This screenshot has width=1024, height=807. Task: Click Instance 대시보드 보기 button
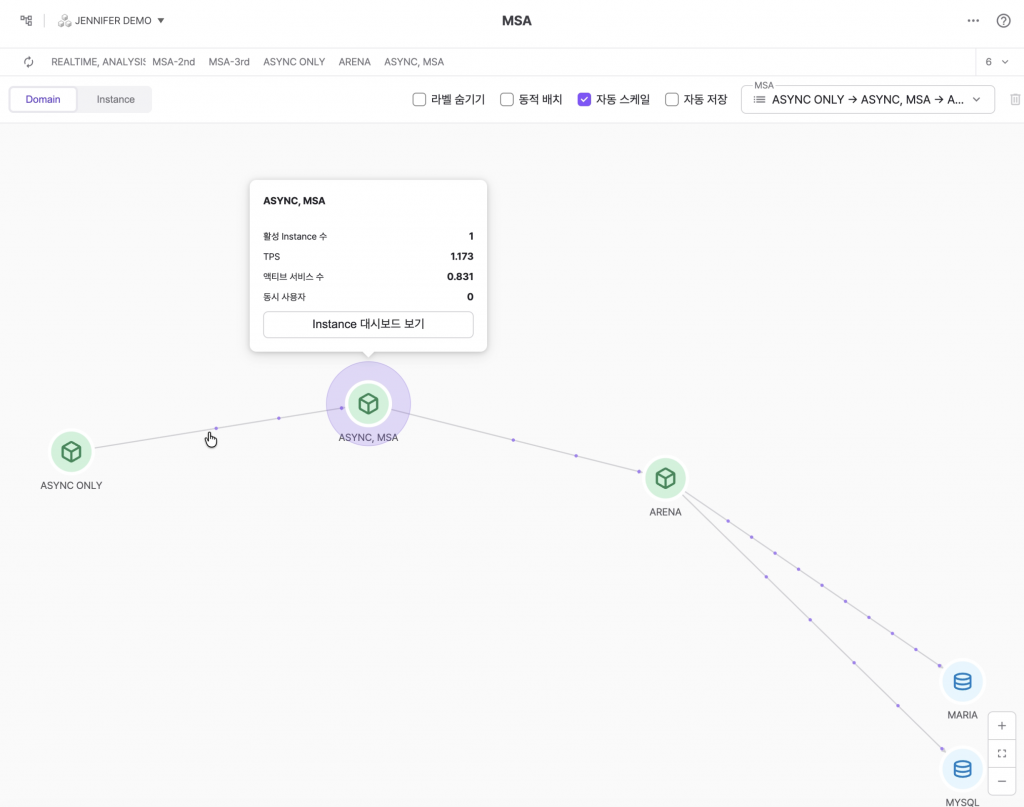[368, 325]
